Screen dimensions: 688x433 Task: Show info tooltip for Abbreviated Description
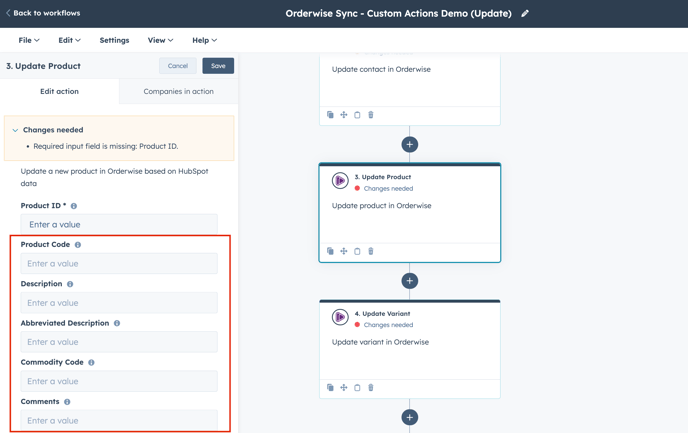pos(117,323)
